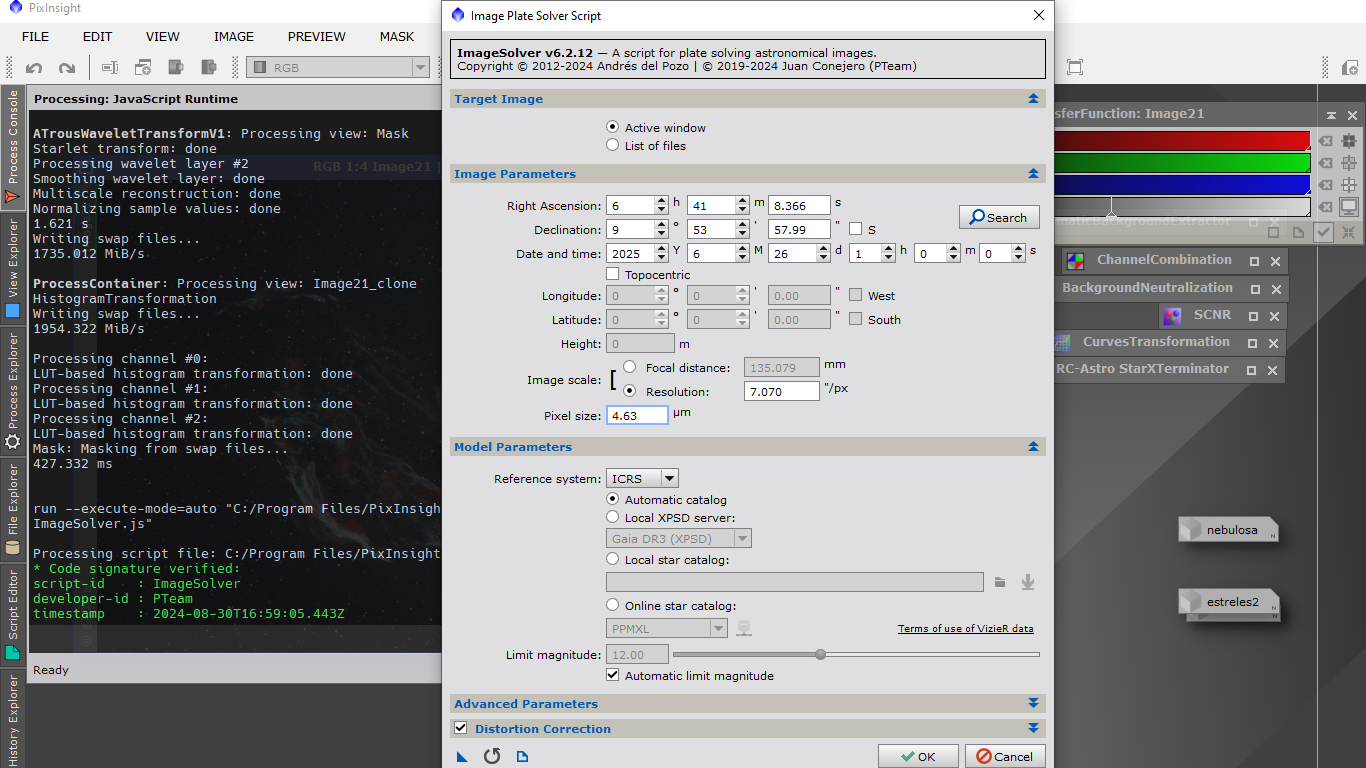This screenshot has width=1366, height=768.
Task: Click the Resolution value field showing 7.070
Action: (x=781, y=391)
